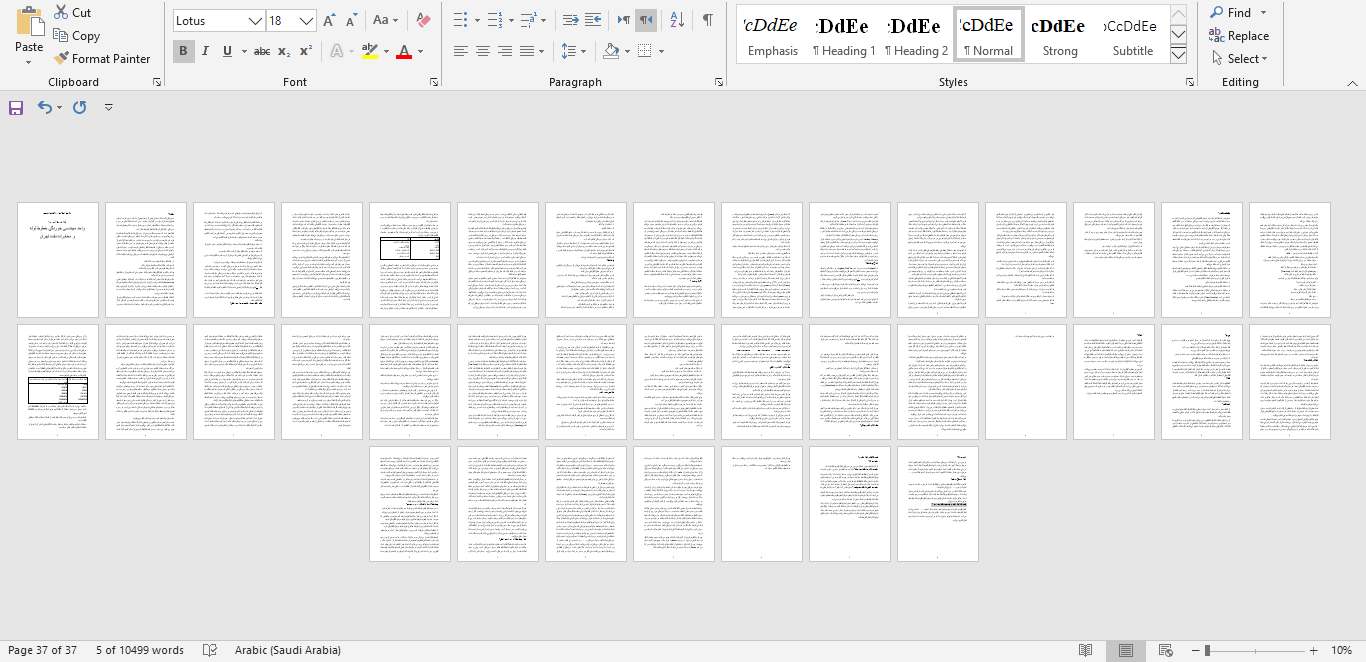Center-align the paragraph
This screenshot has width=1366, height=662.
[x=483, y=51]
